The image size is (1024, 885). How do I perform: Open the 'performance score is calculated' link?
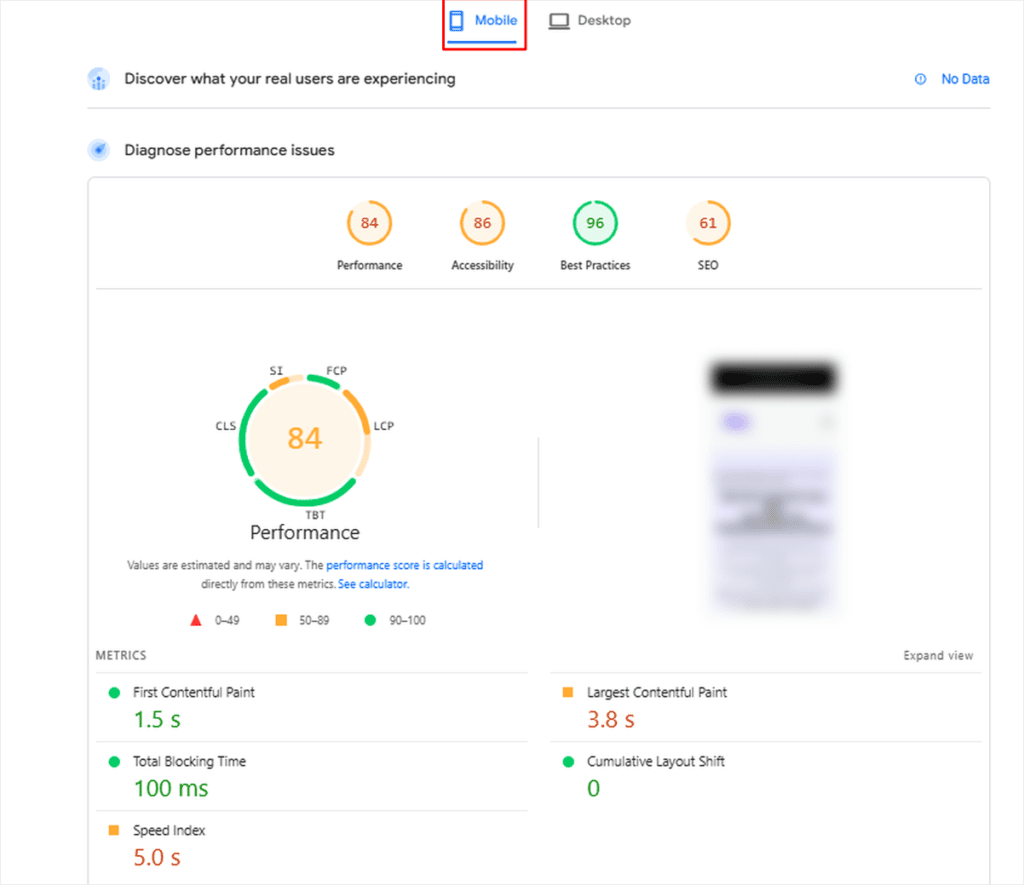pos(404,565)
